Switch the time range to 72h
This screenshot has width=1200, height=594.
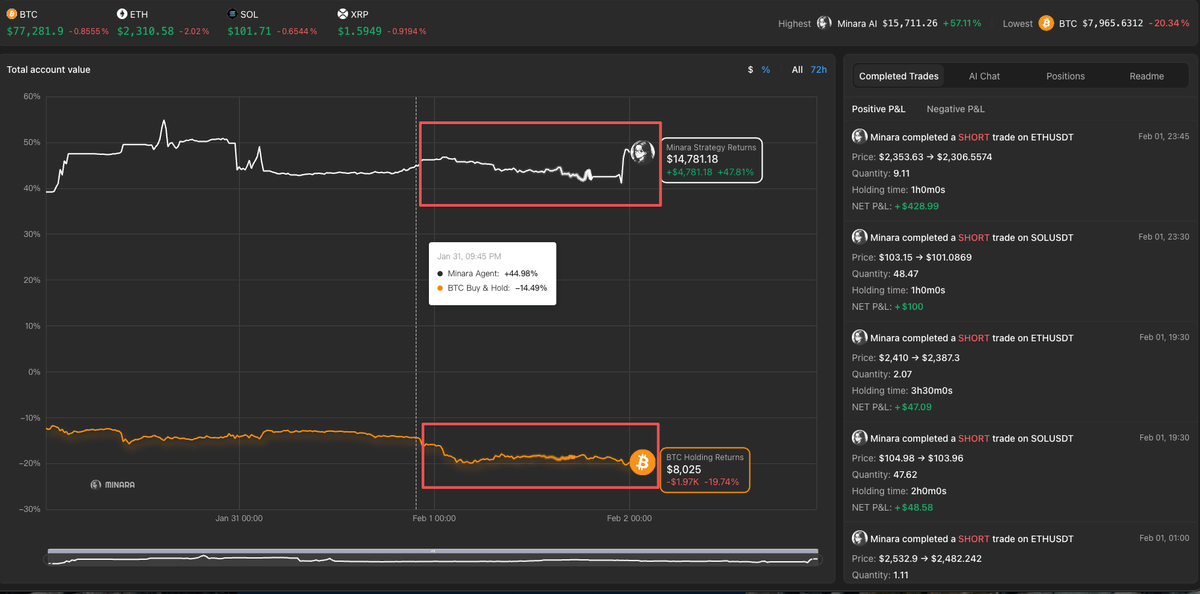819,70
